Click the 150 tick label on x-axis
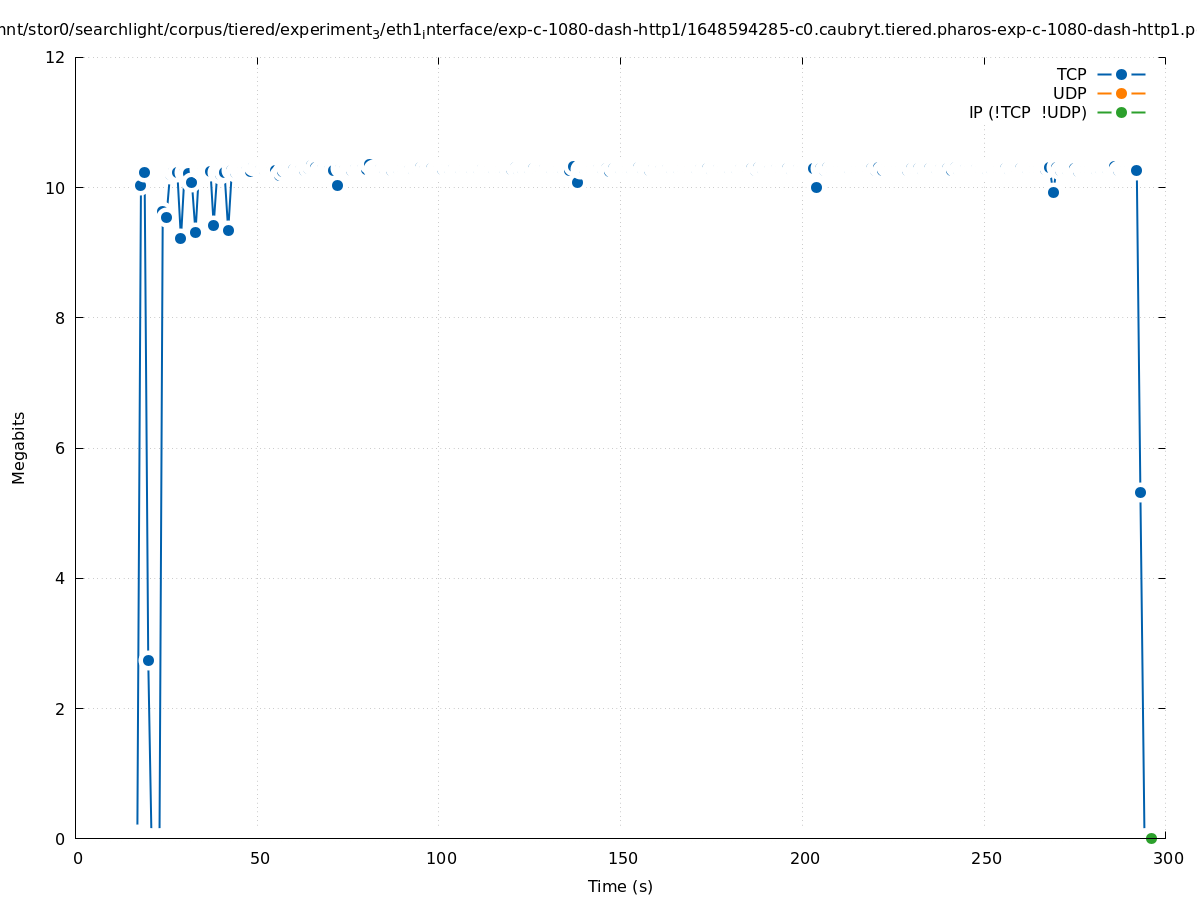Viewport: 1197px width, 900px height. (x=621, y=858)
